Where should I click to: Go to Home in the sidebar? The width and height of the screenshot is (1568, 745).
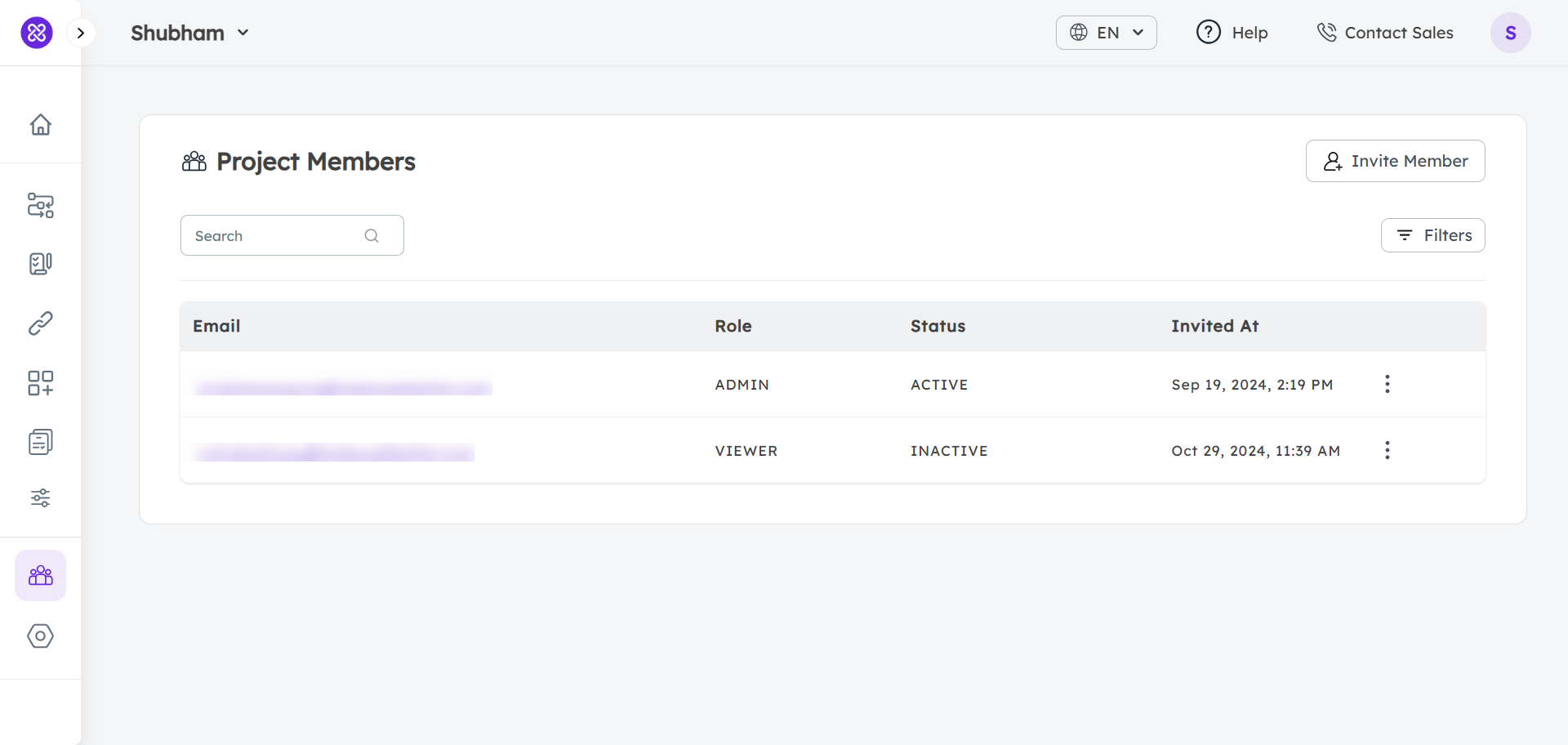41,124
